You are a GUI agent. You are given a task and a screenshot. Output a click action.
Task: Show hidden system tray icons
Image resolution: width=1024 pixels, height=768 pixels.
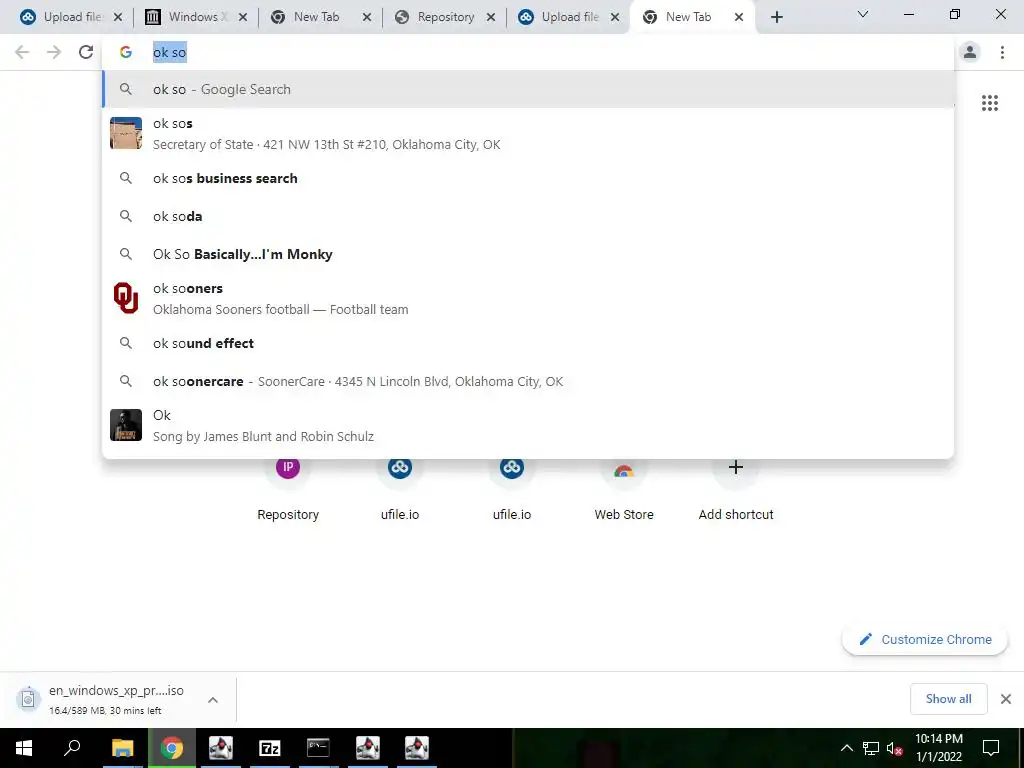pyautogui.click(x=846, y=748)
